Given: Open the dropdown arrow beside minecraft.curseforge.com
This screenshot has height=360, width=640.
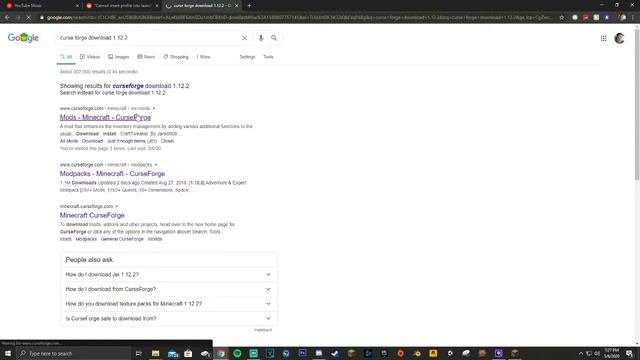Looking at the screenshot, I should (x=117, y=207).
